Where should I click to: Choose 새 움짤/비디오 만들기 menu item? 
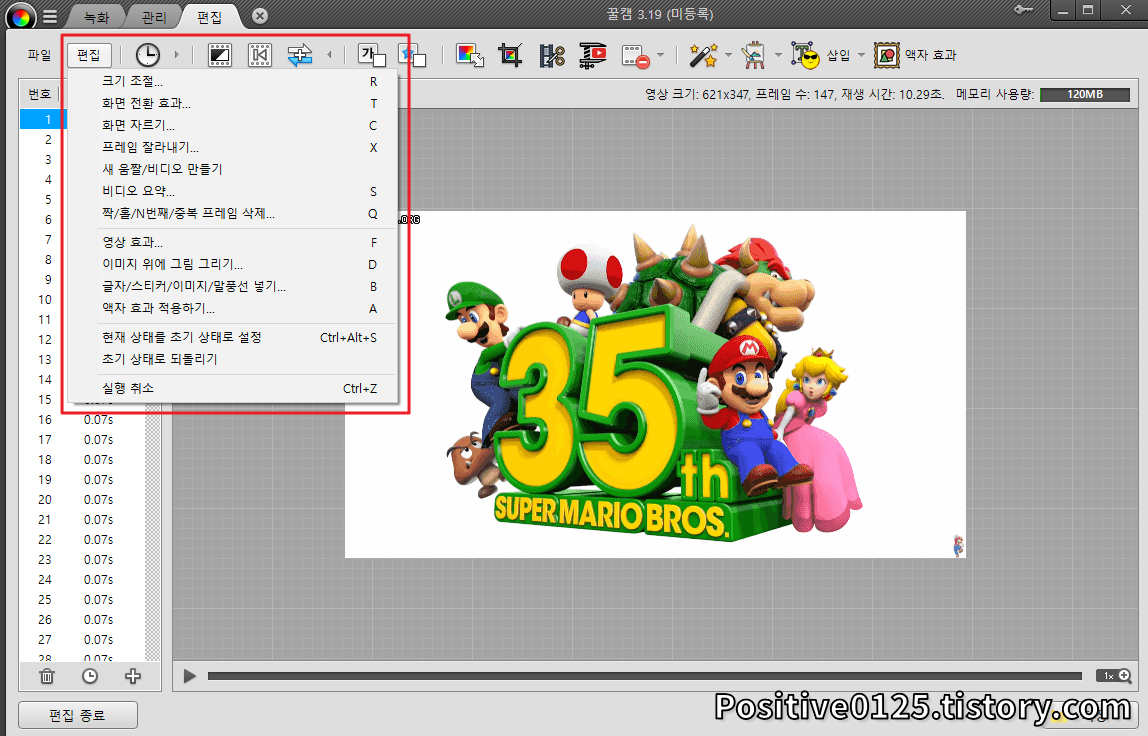point(233,169)
